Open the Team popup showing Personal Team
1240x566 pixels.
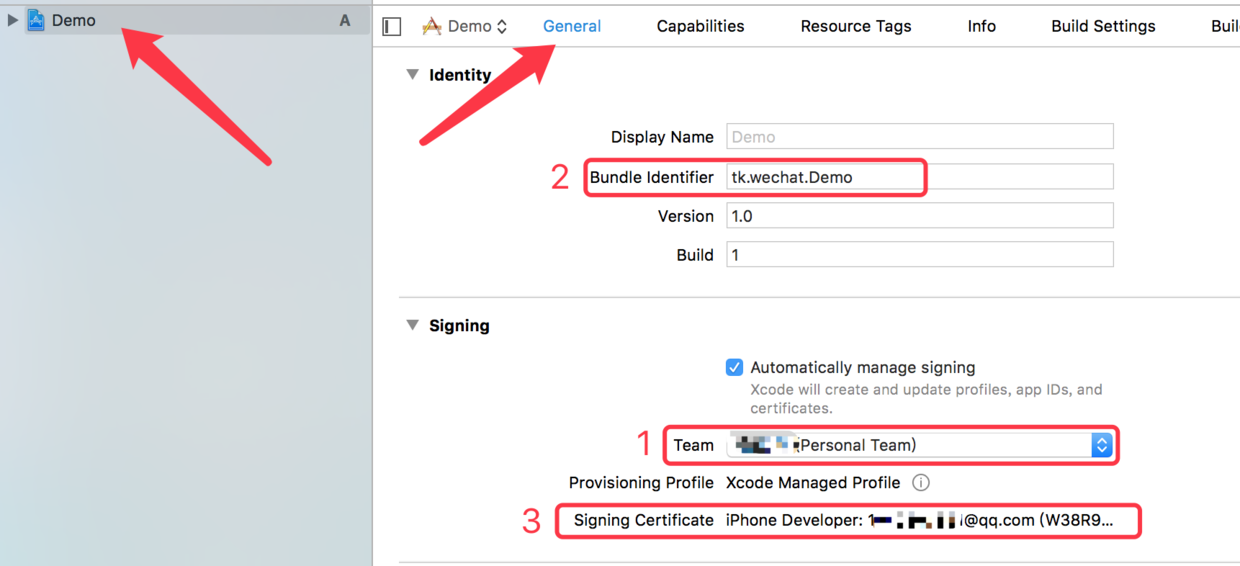point(920,445)
